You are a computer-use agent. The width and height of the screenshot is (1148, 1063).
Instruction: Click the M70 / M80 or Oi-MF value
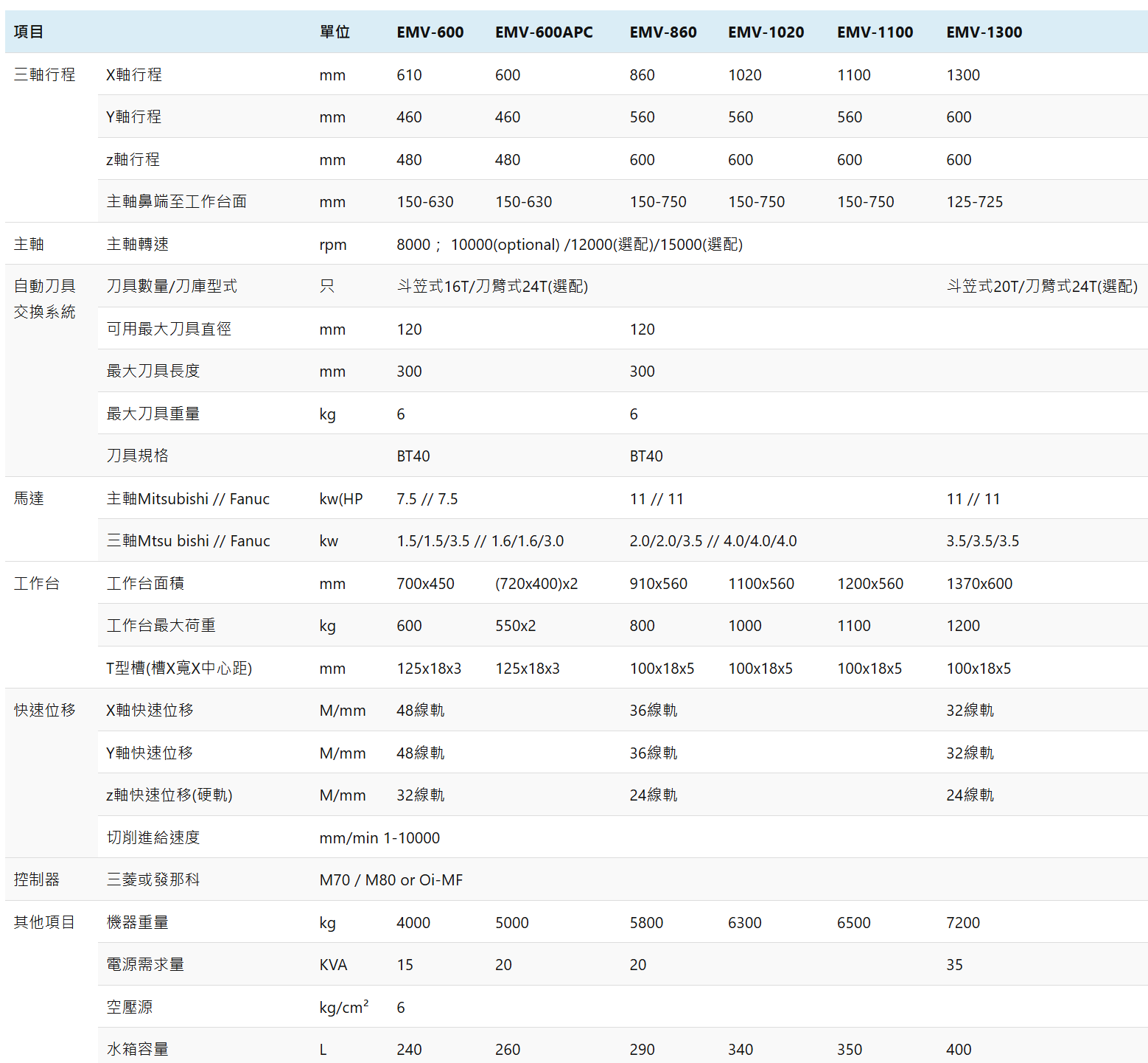pyautogui.click(x=391, y=879)
